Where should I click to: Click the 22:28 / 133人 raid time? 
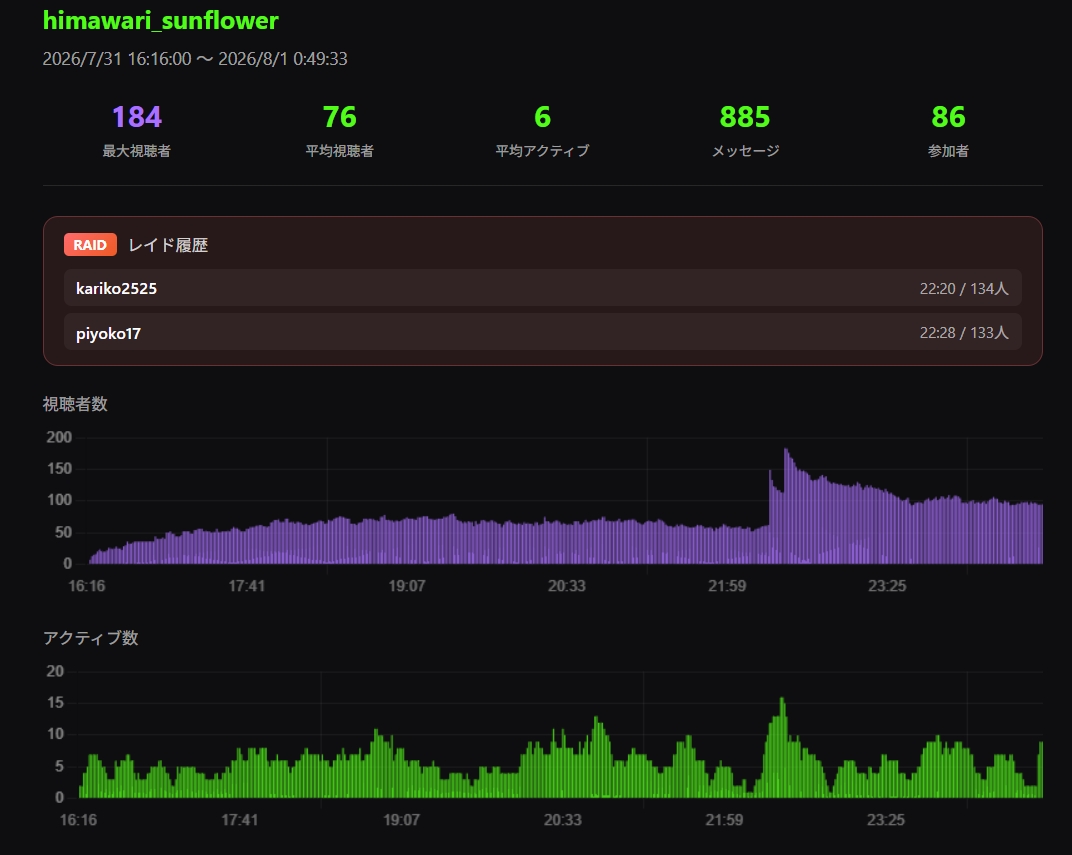tap(964, 333)
